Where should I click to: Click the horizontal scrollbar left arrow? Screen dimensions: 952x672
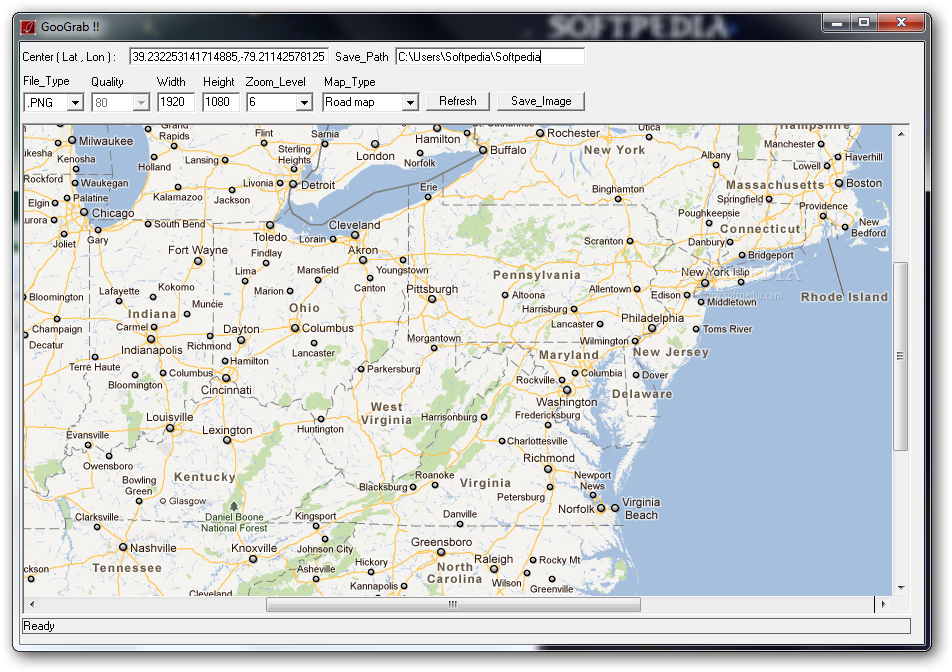(32, 604)
